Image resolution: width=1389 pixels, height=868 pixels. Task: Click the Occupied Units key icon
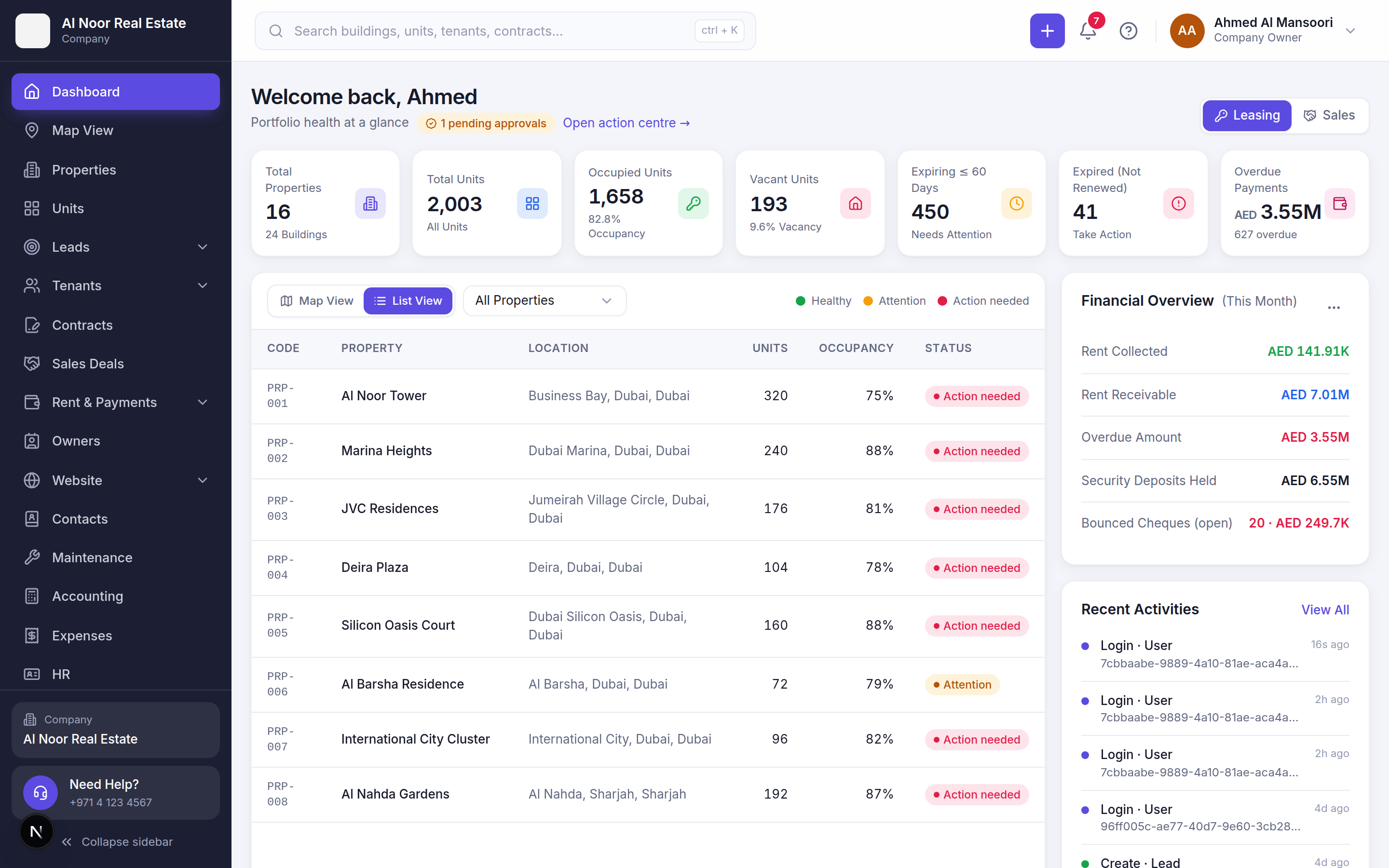tap(694, 203)
